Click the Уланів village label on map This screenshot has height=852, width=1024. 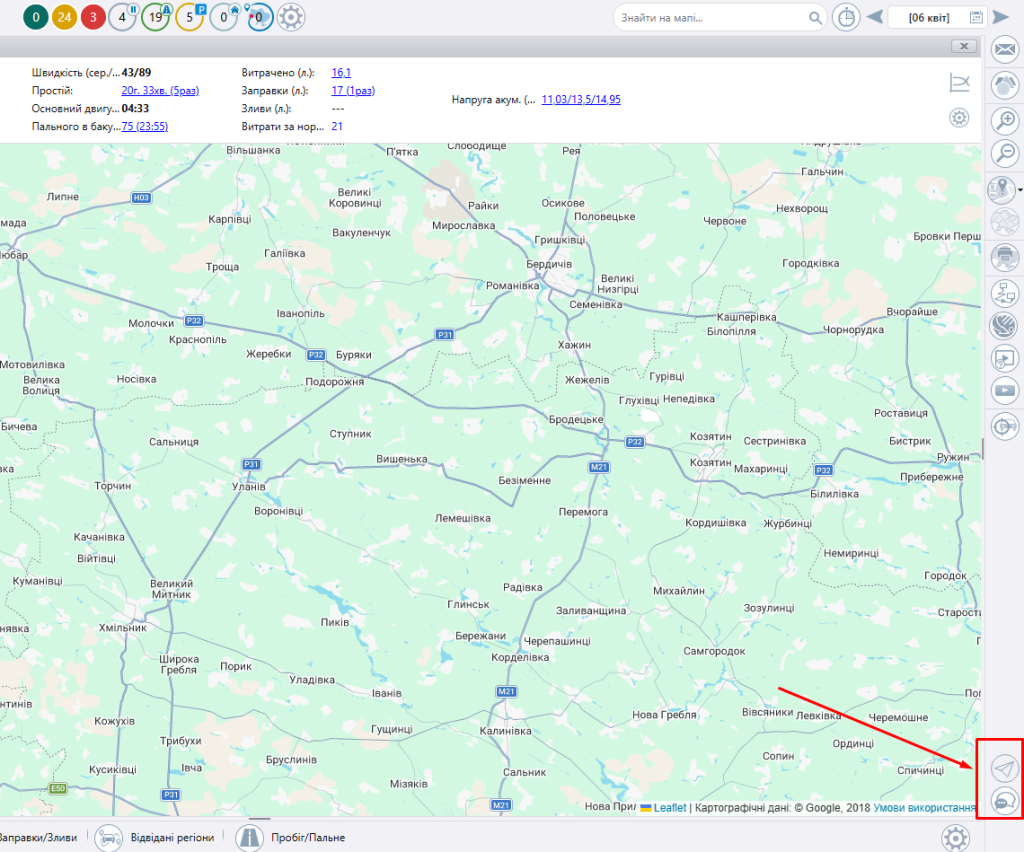[x=249, y=486]
